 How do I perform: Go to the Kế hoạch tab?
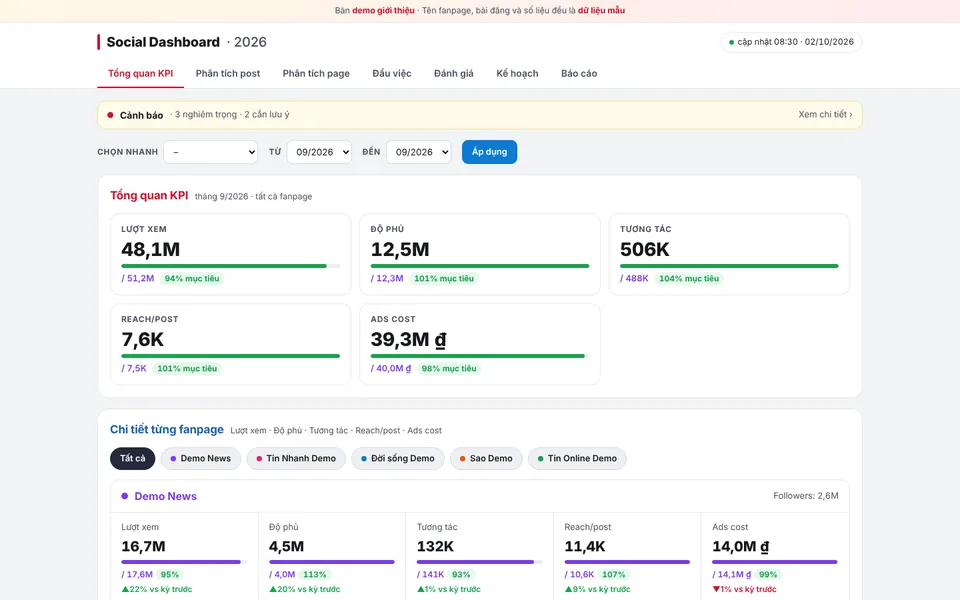517,73
